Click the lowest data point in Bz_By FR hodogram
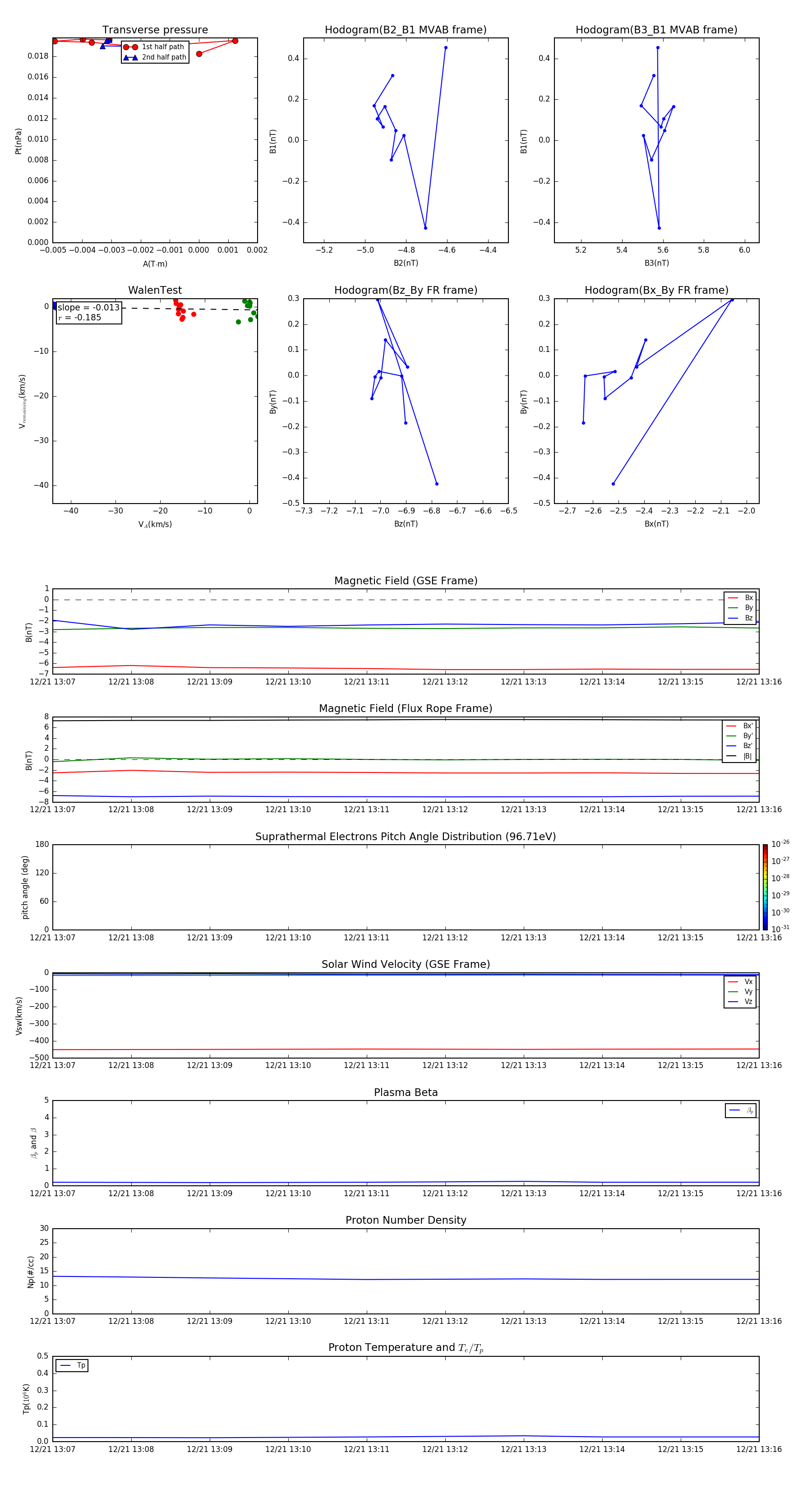This screenshot has width=812, height=1489. [x=437, y=484]
